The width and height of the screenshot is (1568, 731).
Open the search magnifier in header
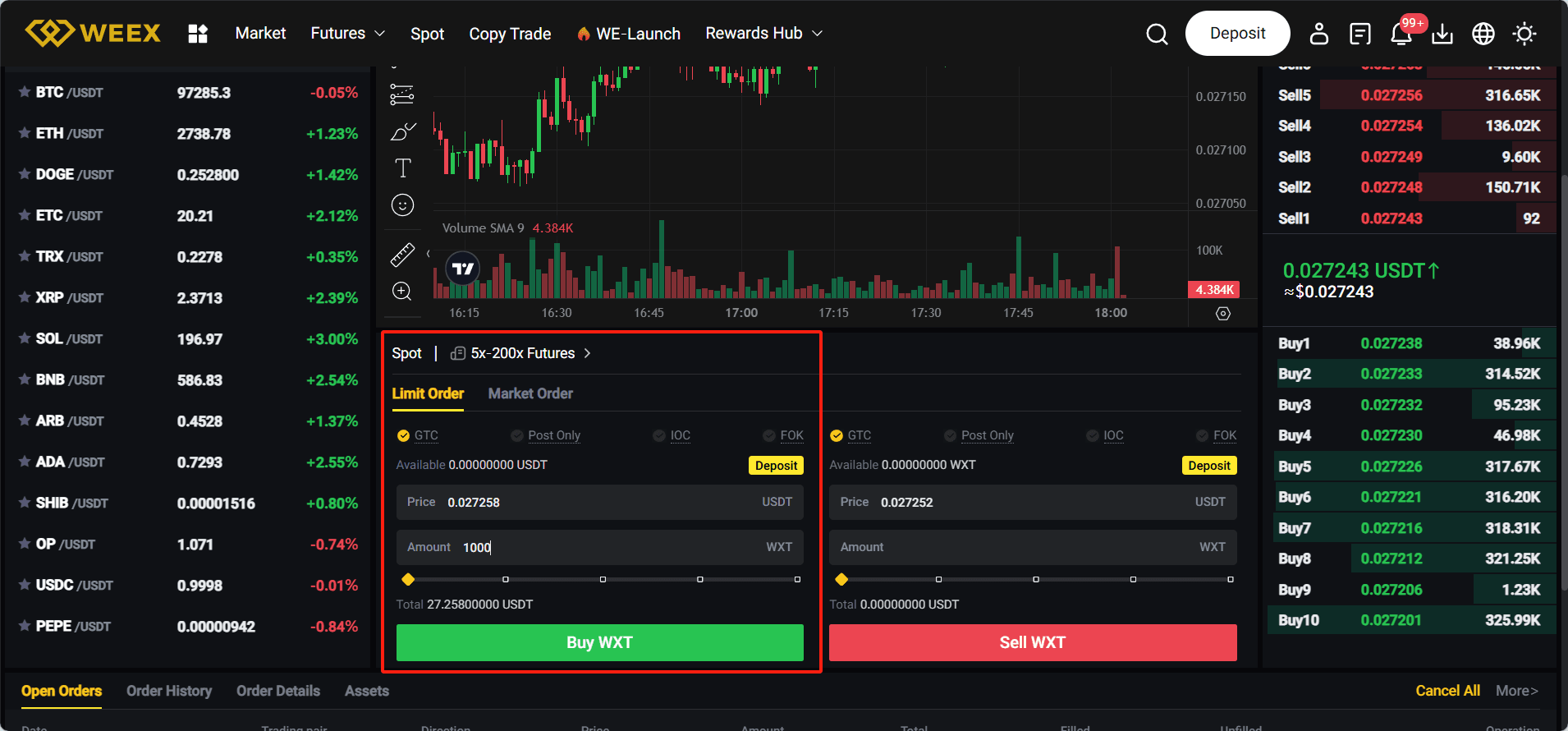click(1157, 34)
